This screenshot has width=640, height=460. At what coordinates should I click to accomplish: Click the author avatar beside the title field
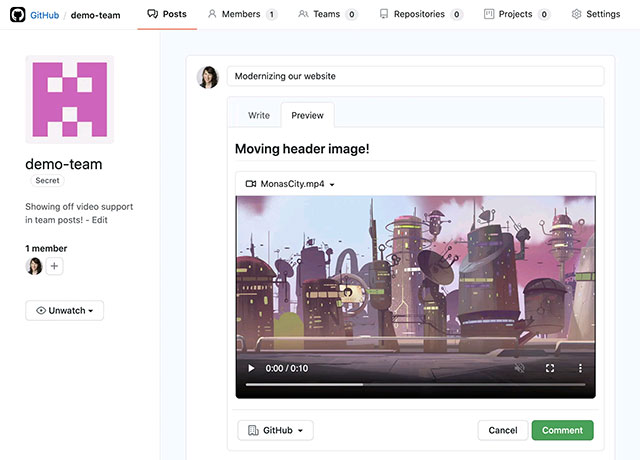(x=208, y=77)
